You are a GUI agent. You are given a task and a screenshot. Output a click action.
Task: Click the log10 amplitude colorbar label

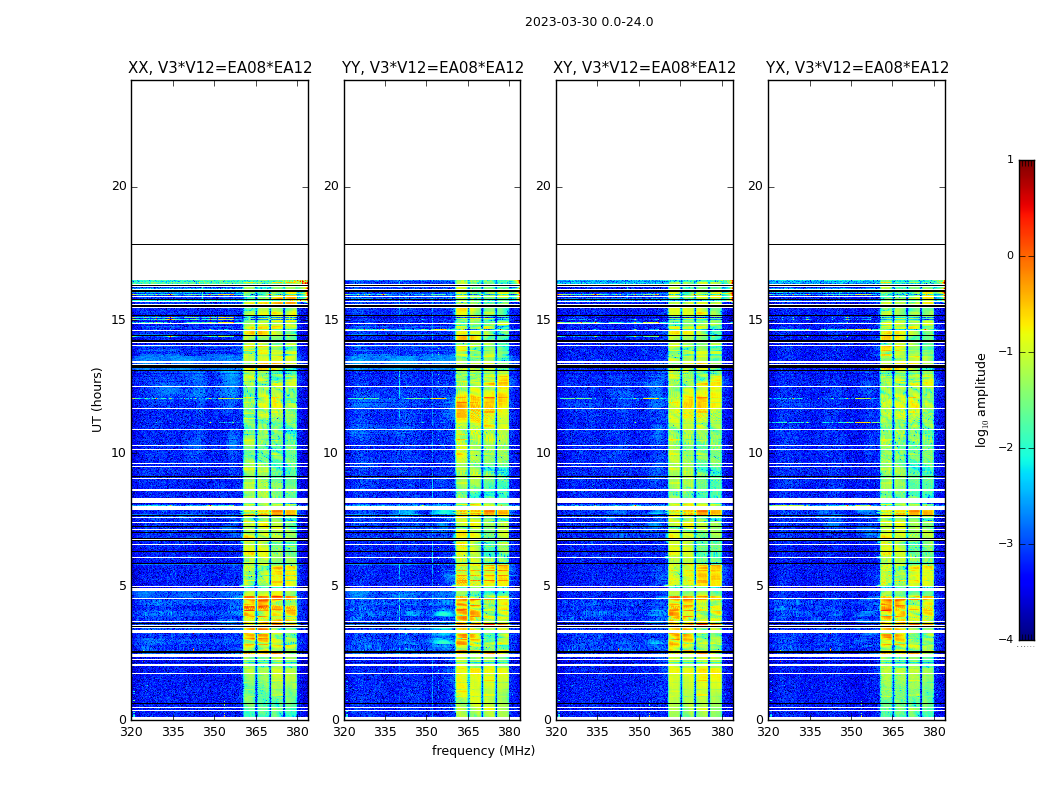(x=982, y=399)
